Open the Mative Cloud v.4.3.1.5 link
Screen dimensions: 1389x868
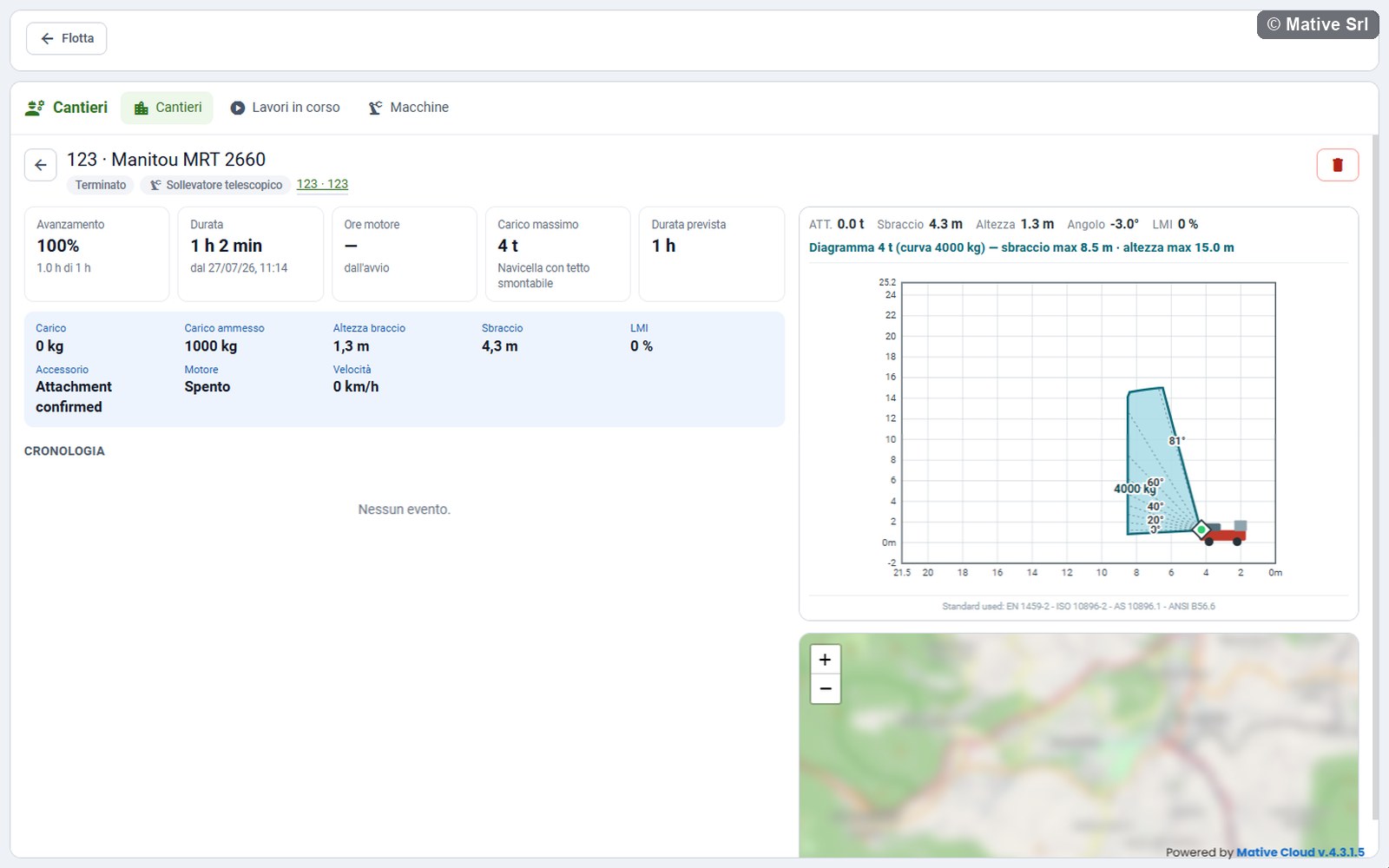(x=1300, y=852)
